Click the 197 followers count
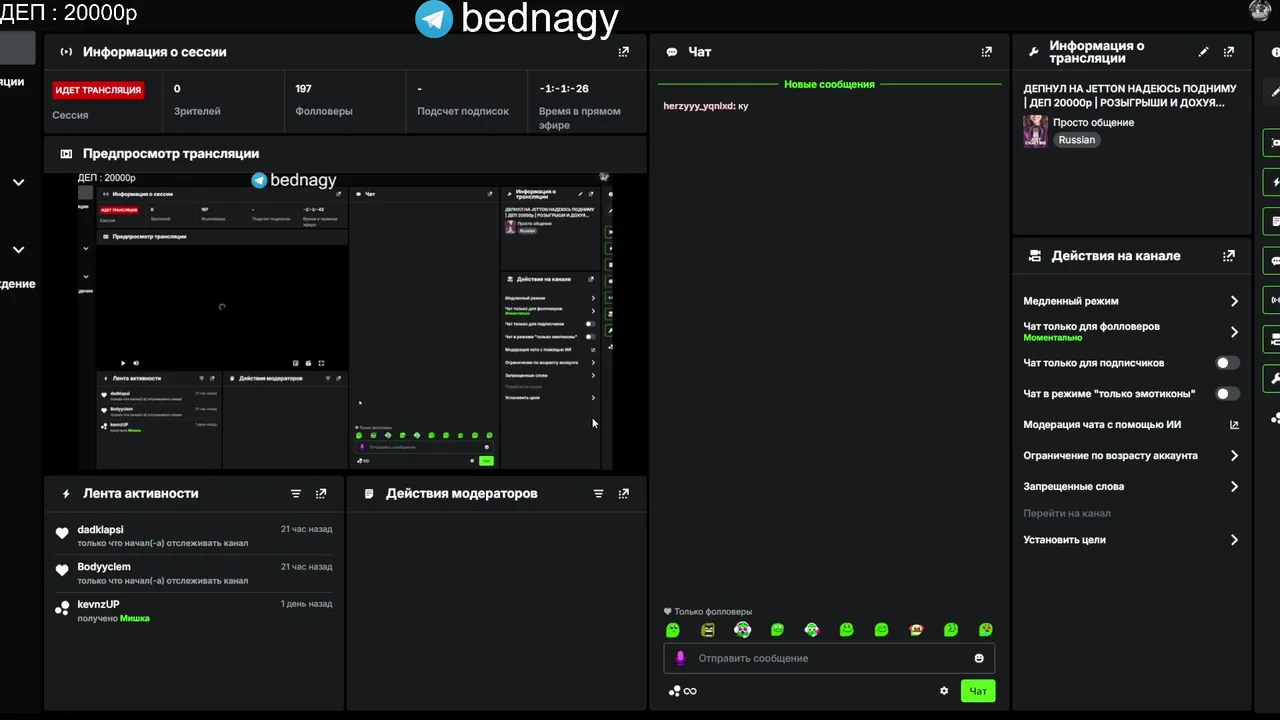1280x720 pixels. [304, 89]
